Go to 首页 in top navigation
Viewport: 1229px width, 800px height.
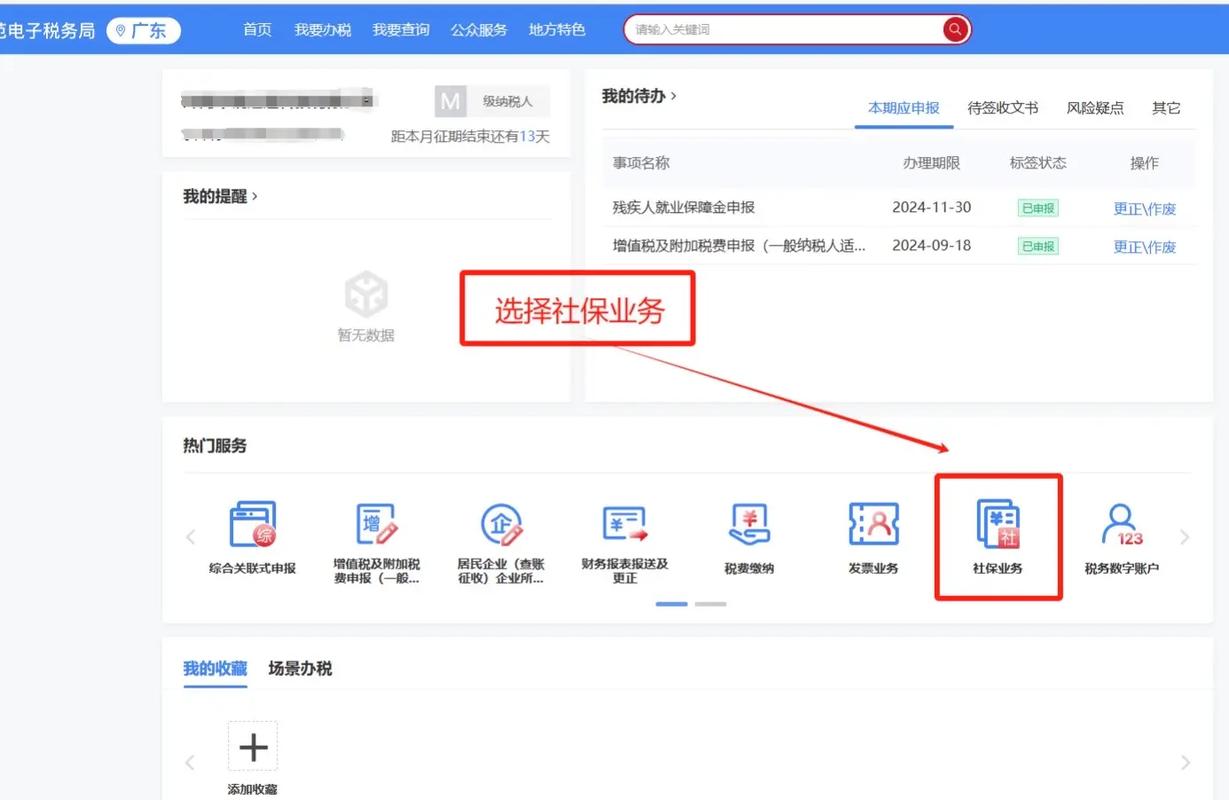coord(257,30)
